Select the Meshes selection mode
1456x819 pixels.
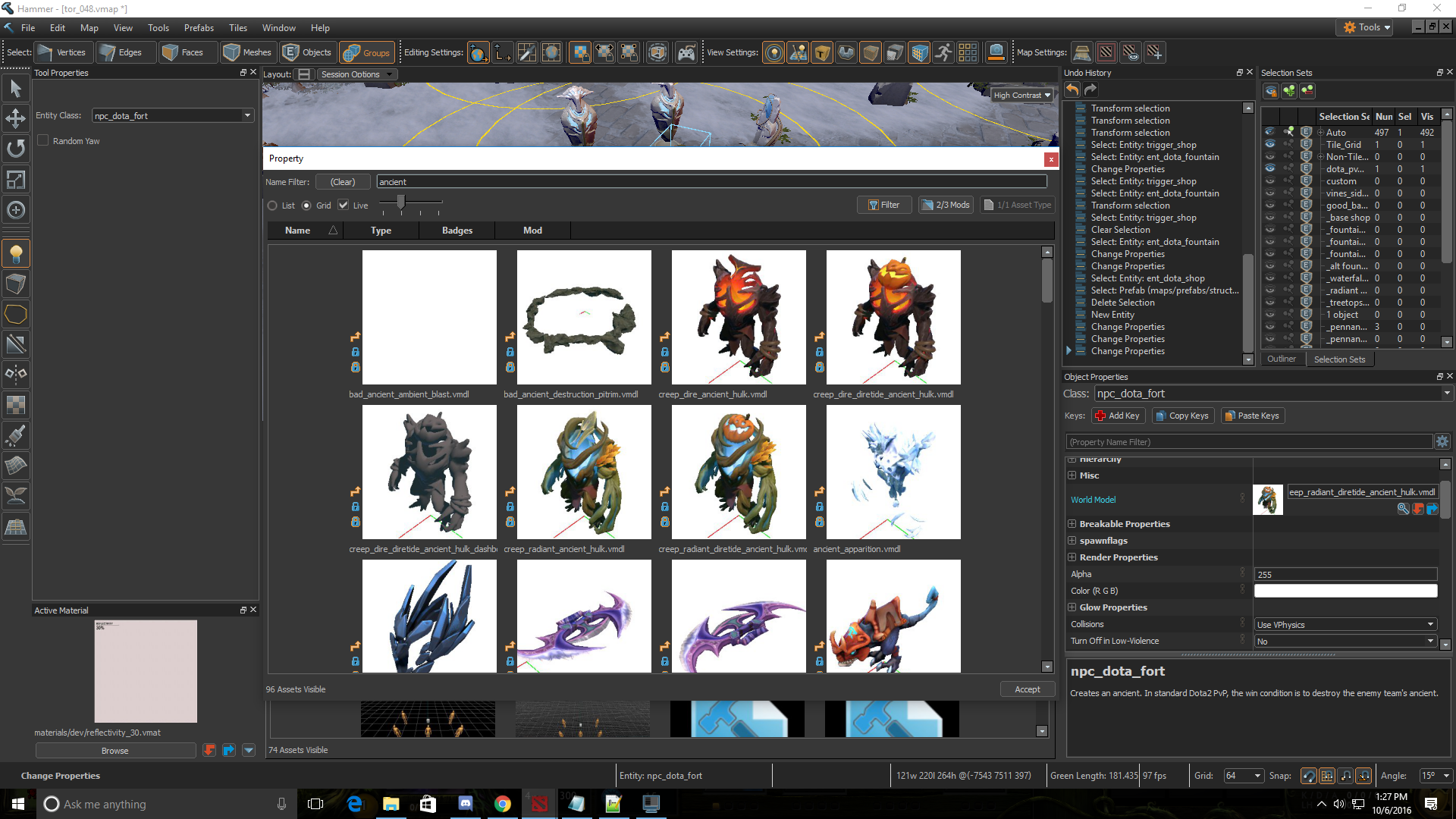click(x=247, y=52)
